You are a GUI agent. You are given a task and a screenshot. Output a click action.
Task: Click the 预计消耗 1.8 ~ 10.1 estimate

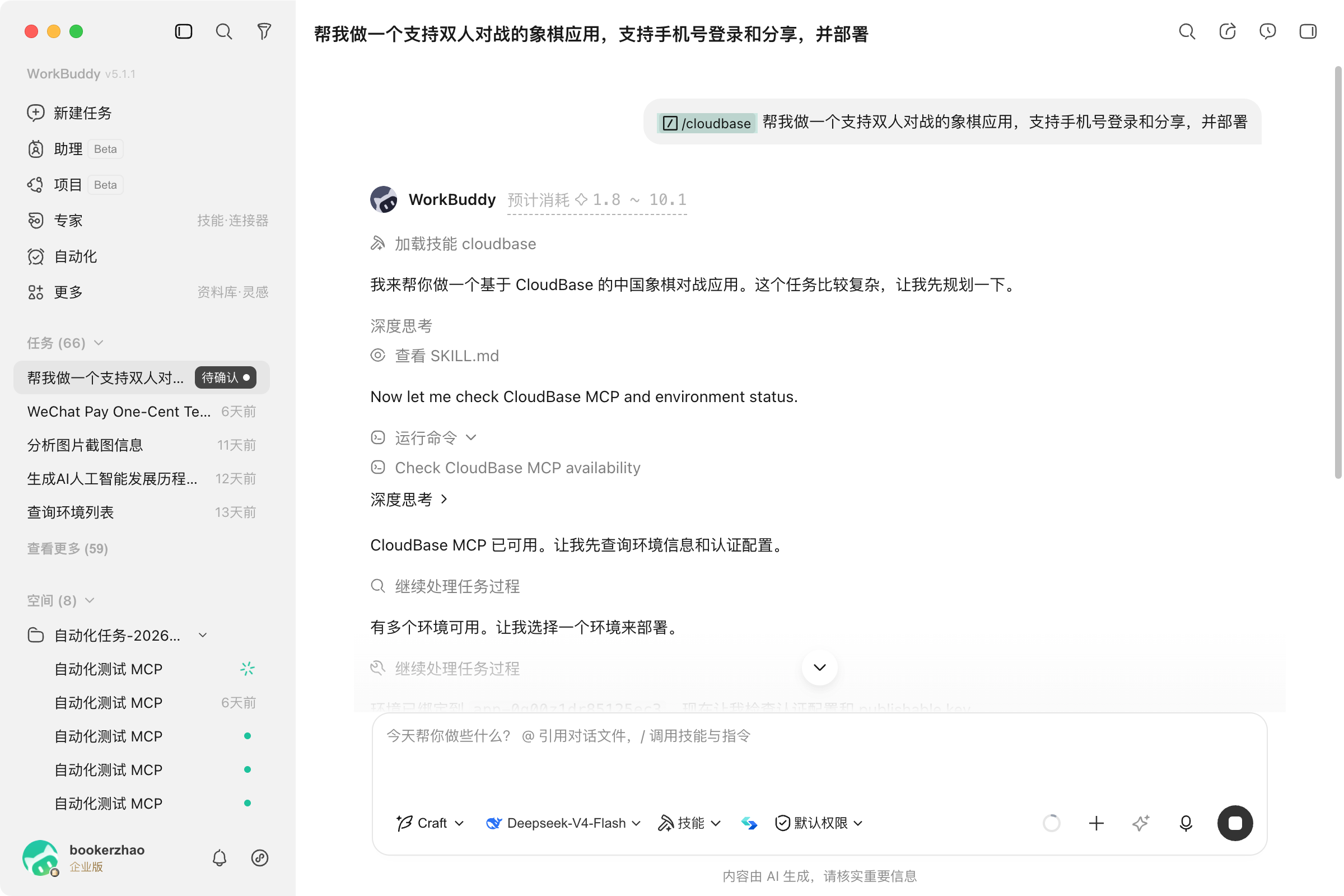pyautogui.click(x=596, y=200)
